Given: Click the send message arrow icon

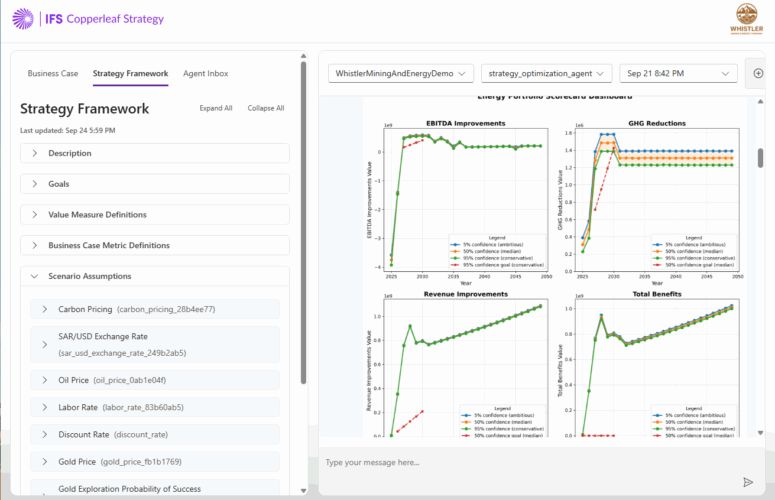Looking at the screenshot, I should click(x=747, y=481).
